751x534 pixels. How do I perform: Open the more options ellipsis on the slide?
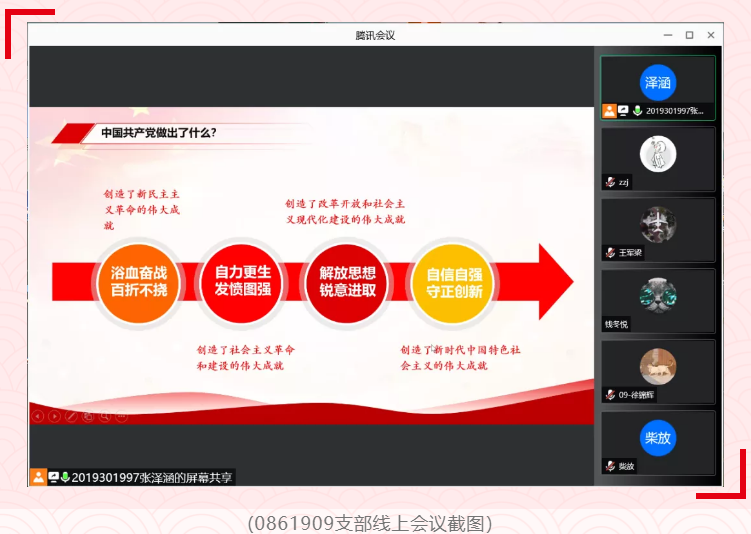(121, 416)
